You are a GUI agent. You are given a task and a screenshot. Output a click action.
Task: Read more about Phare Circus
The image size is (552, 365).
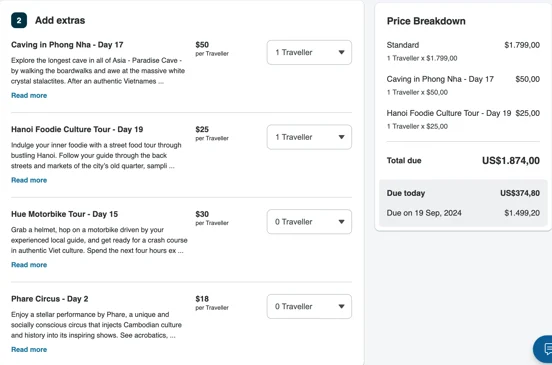(x=29, y=350)
